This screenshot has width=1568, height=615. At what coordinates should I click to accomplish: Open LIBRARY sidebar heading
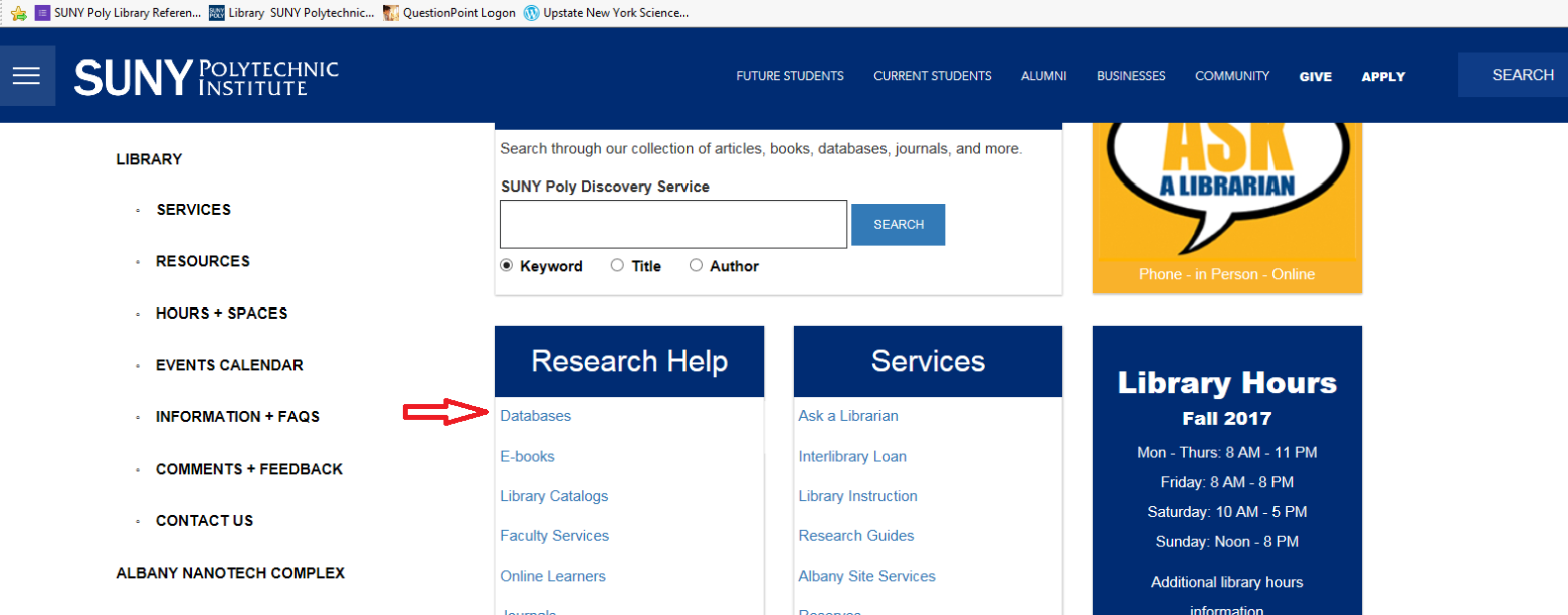pos(149,159)
